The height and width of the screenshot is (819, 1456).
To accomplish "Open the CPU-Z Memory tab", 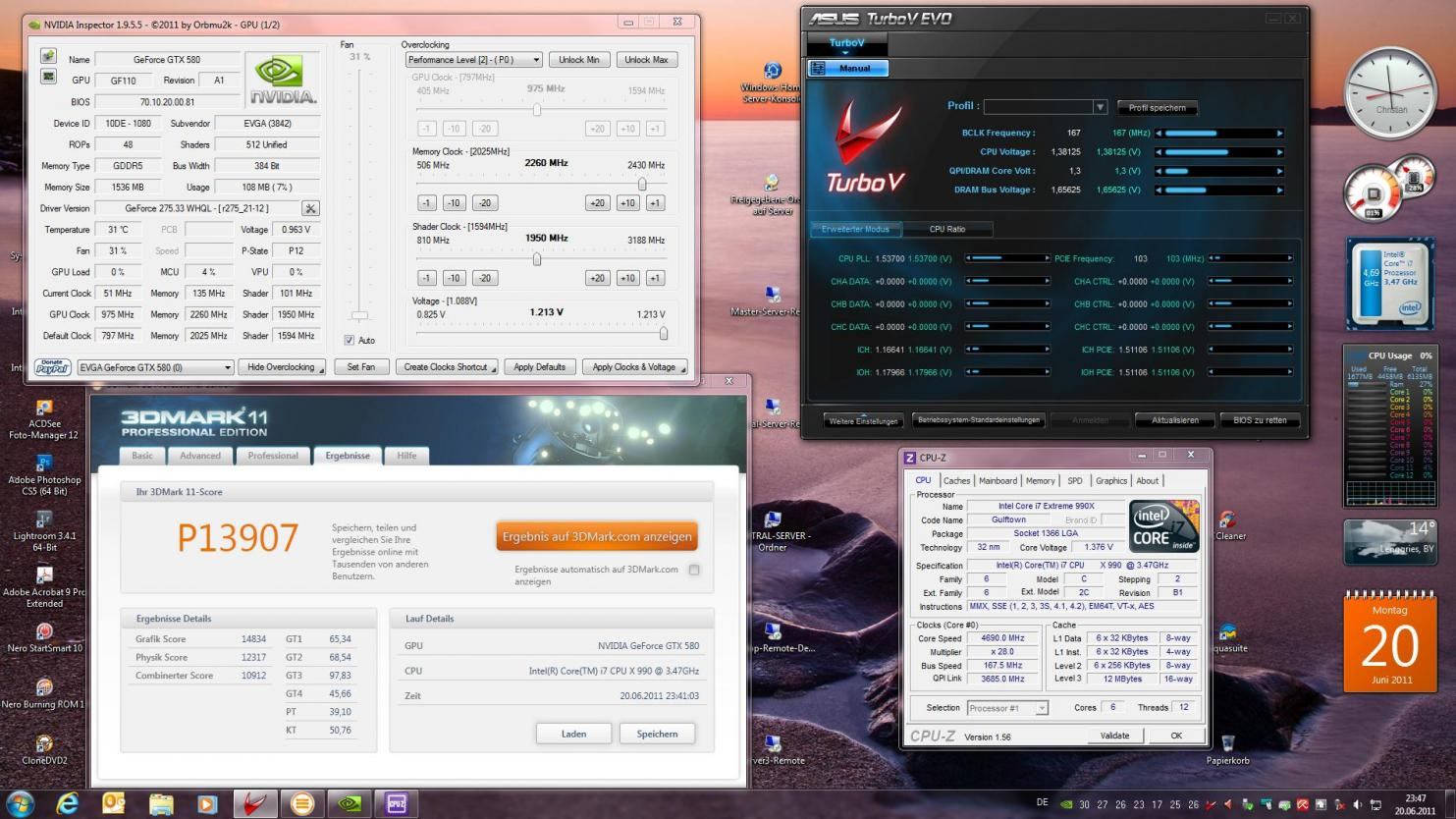I will coord(1041,480).
